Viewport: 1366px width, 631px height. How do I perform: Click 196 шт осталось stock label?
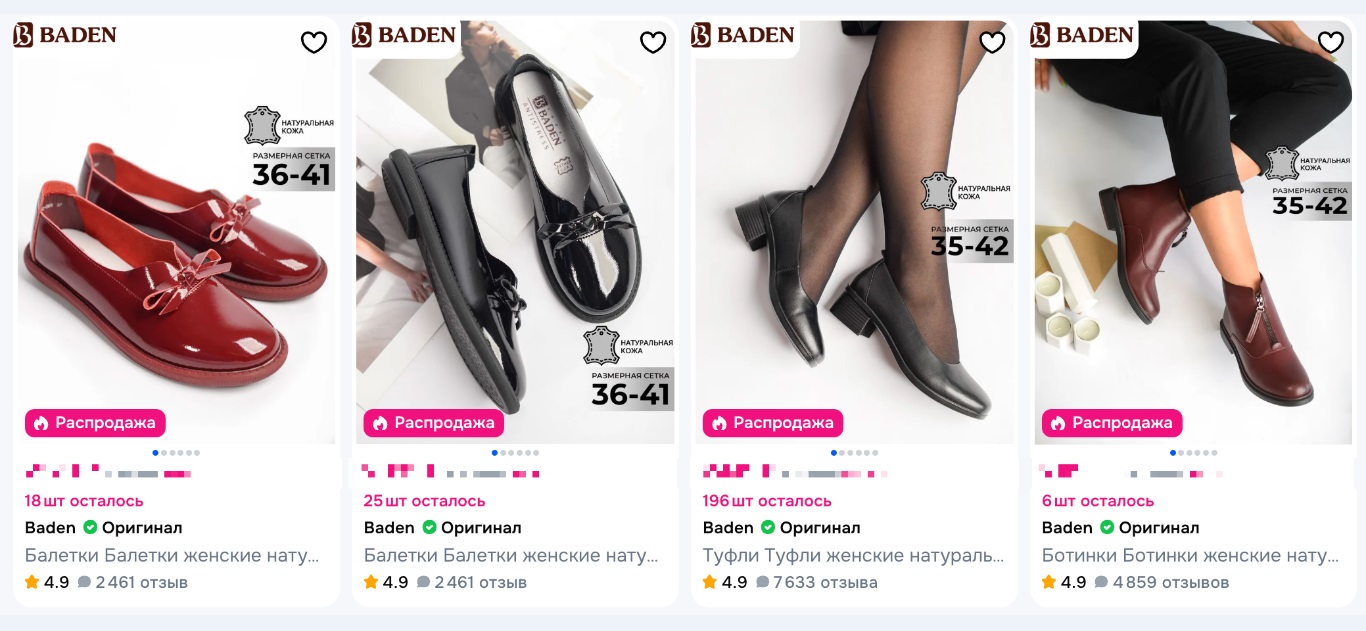767,501
